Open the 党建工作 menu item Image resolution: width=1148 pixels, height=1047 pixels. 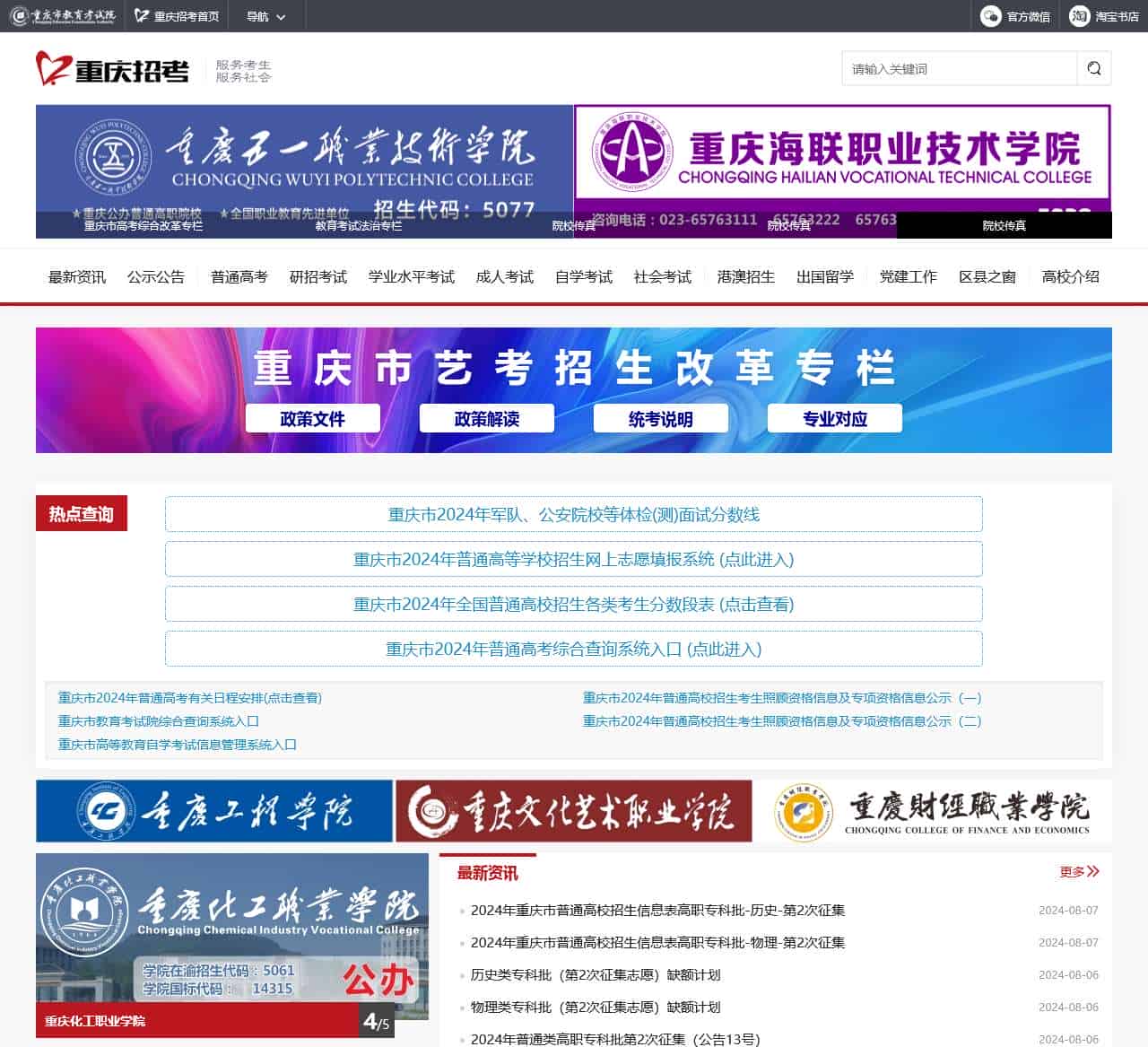[909, 277]
